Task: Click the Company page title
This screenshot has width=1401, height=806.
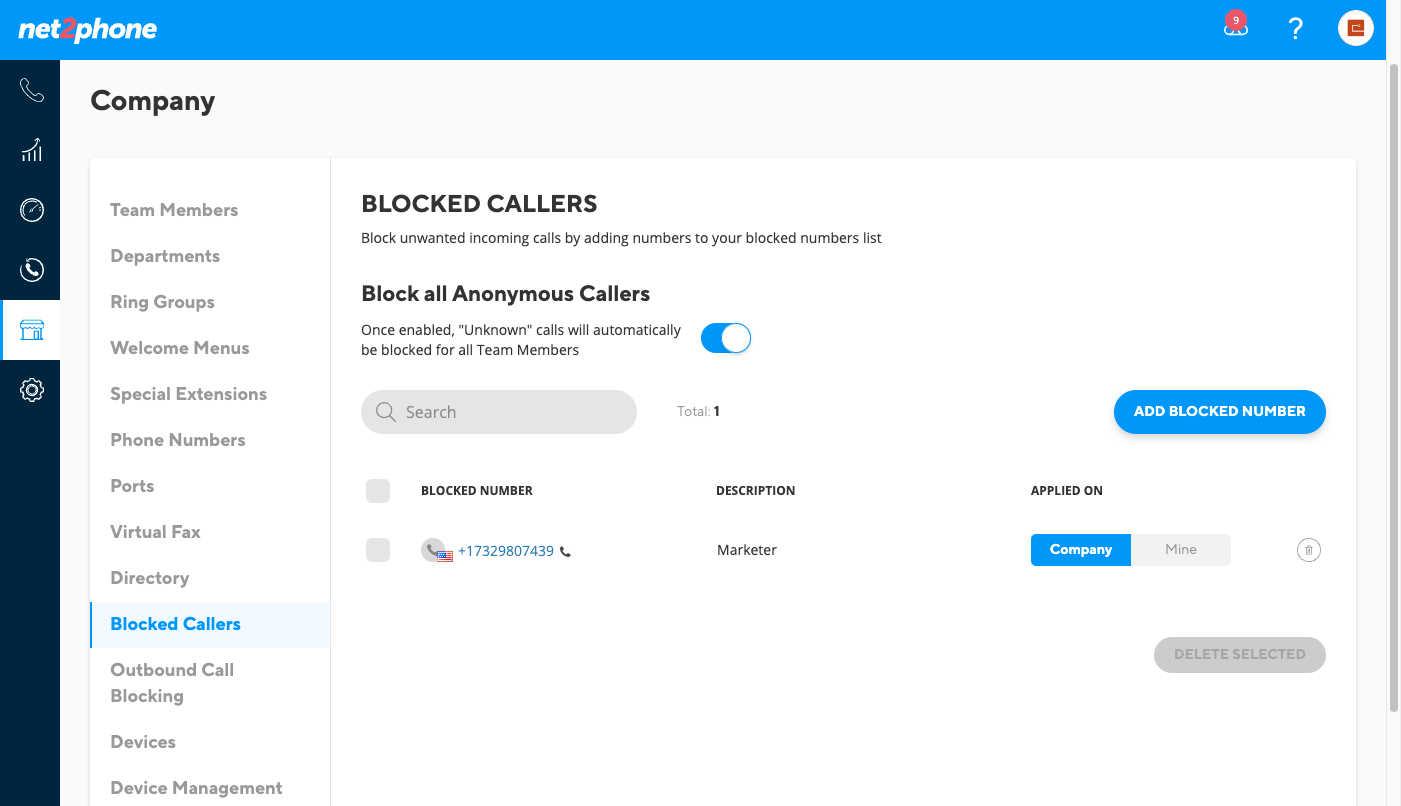Action: click(153, 101)
